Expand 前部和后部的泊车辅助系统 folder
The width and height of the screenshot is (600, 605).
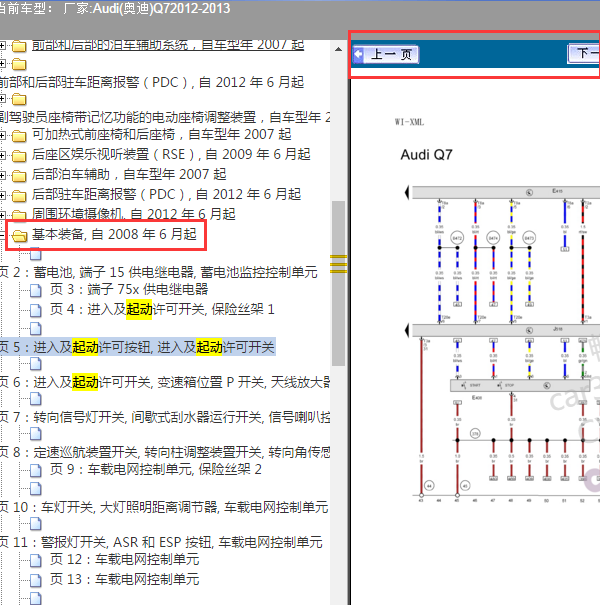(x=2, y=46)
